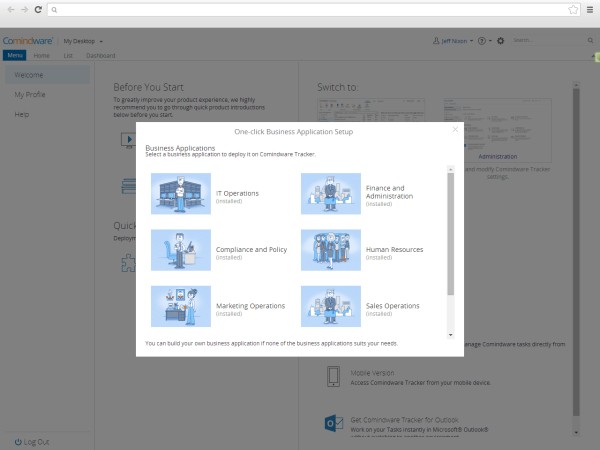The height and width of the screenshot is (450, 600).
Task: Switch to the Menu tab
Action: tap(15, 55)
